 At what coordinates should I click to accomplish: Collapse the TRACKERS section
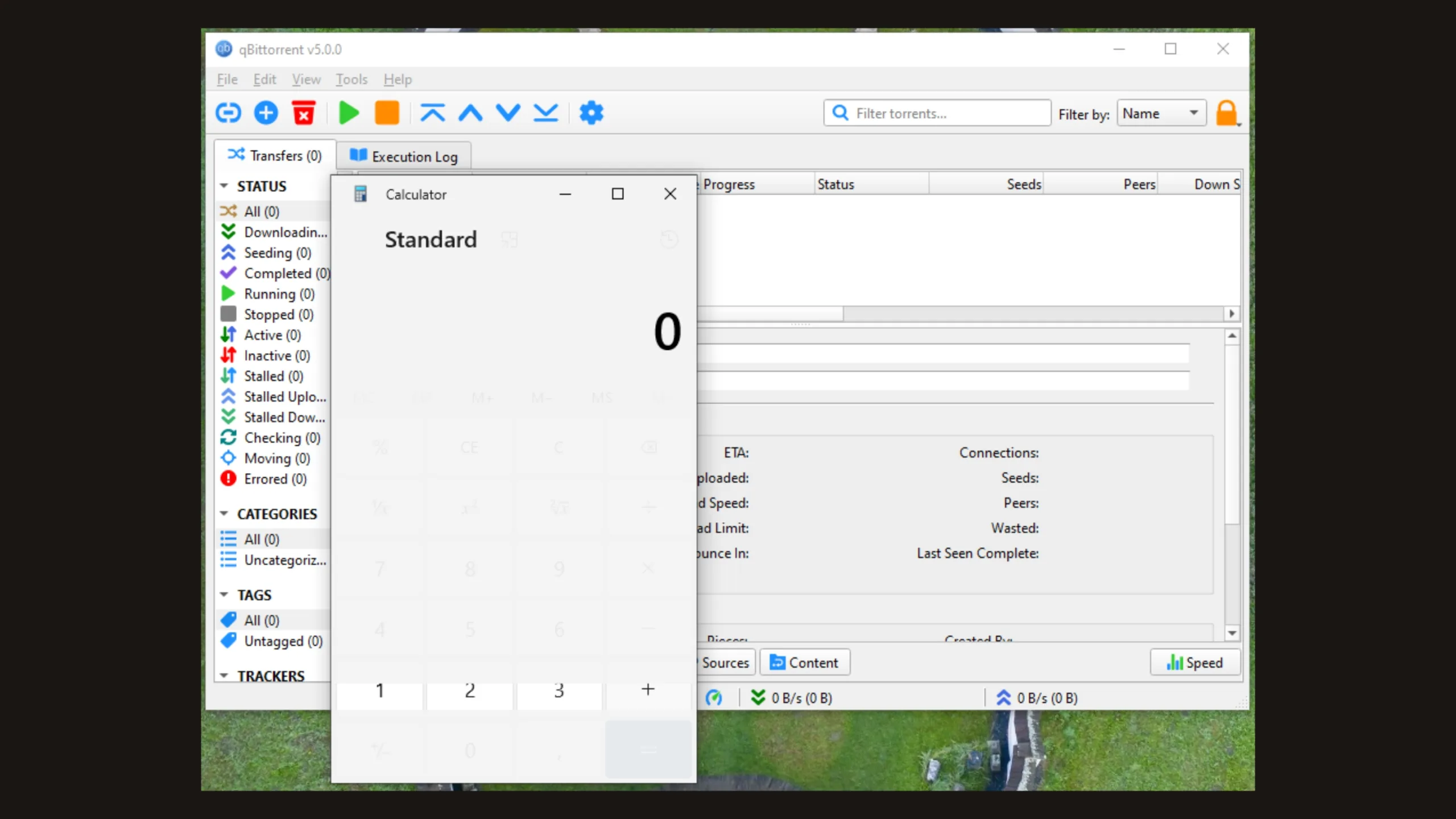click(x=224, y=676)
